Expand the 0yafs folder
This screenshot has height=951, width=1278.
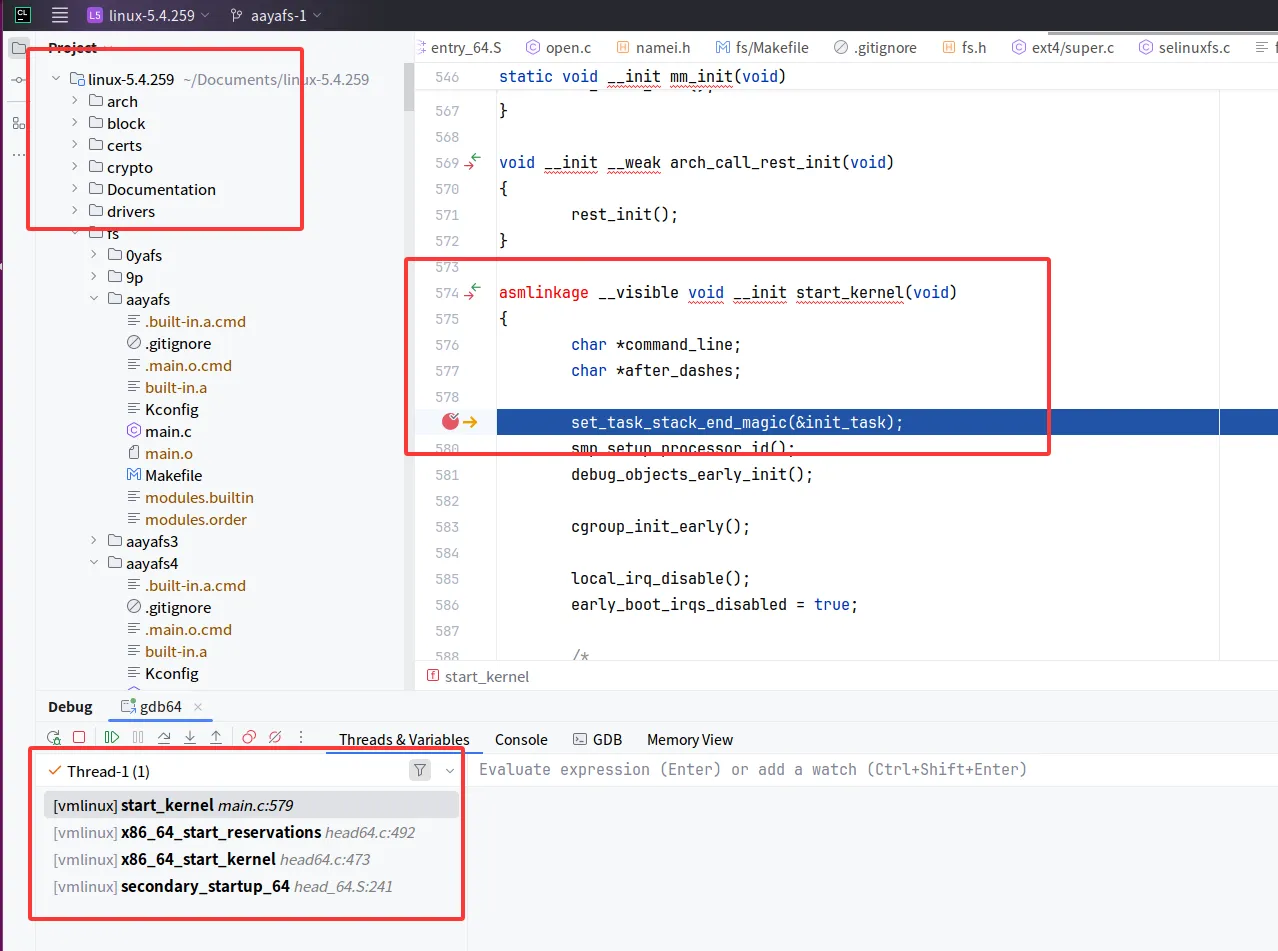(x=94, y=255)
